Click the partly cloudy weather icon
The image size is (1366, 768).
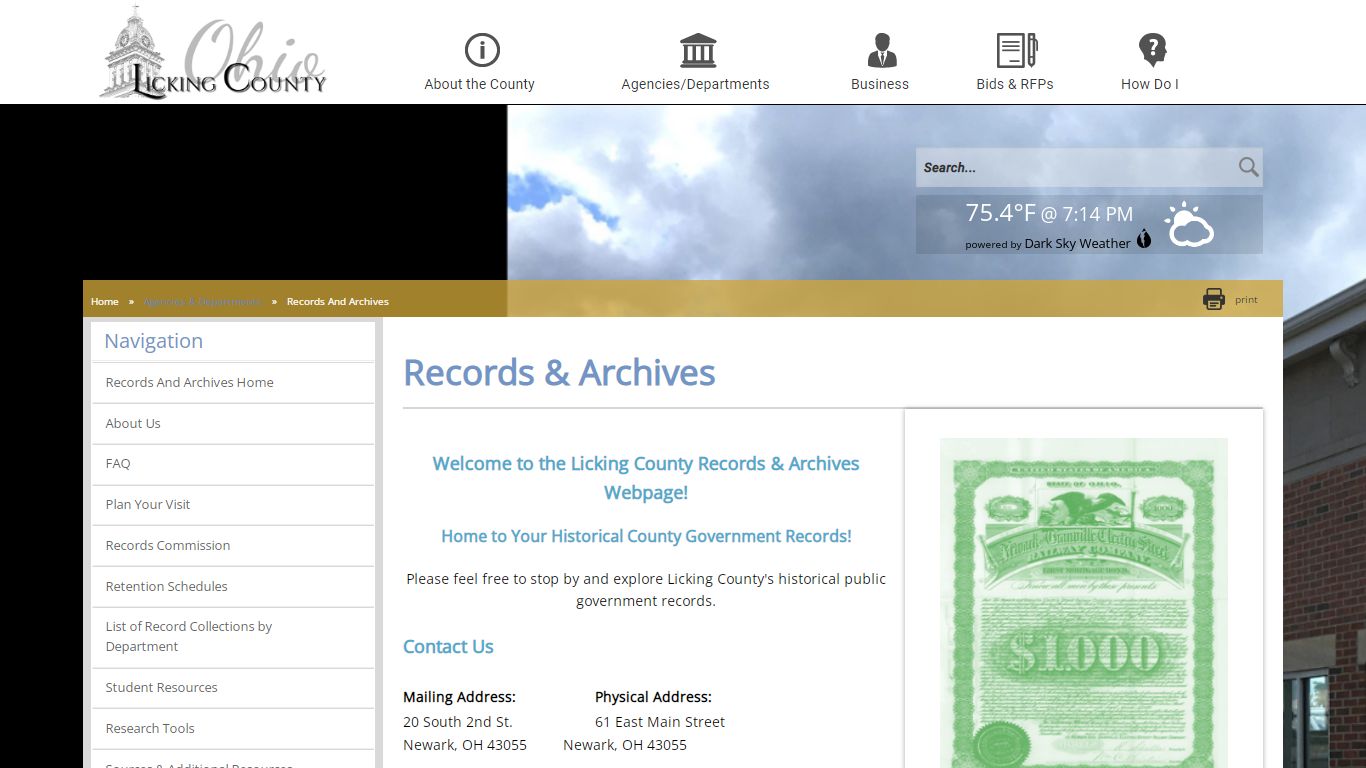pos(1189,225)
